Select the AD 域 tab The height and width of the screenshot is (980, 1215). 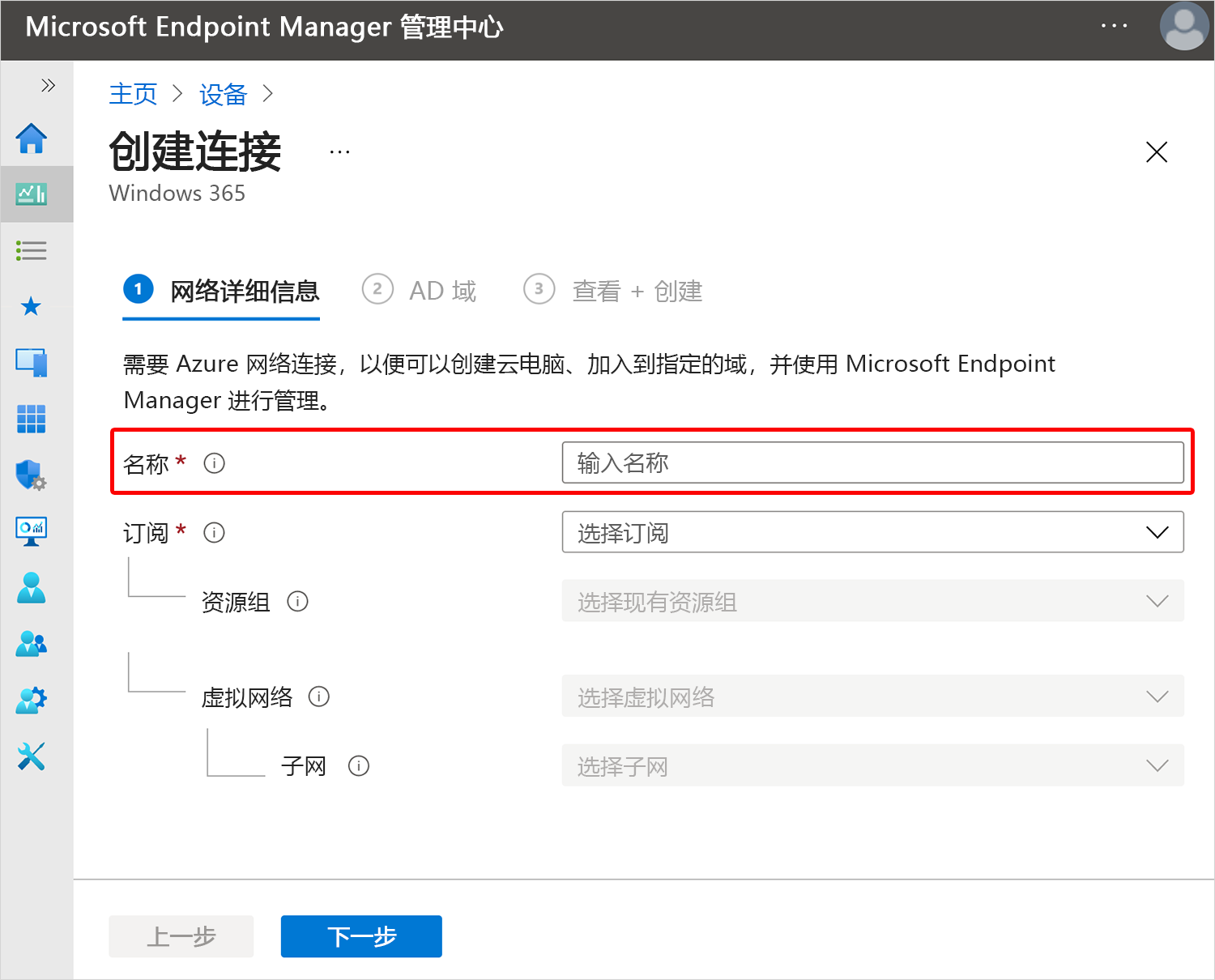pyautogui.click(x=420, y=291)
